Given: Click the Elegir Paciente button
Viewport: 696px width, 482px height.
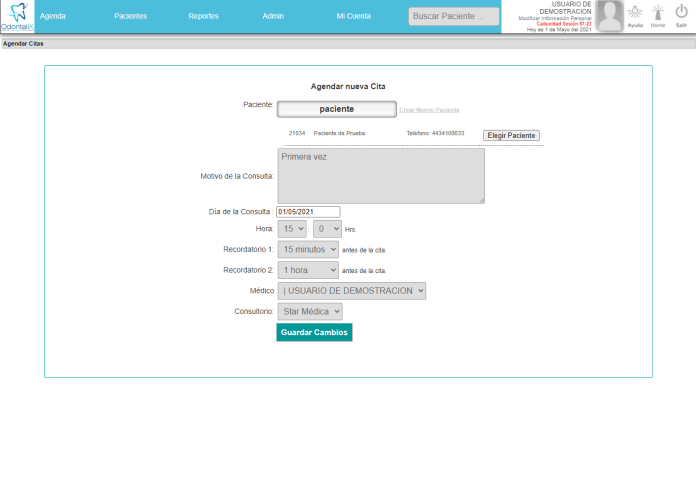Looking at the screenshot, I should tap(512, 135).
